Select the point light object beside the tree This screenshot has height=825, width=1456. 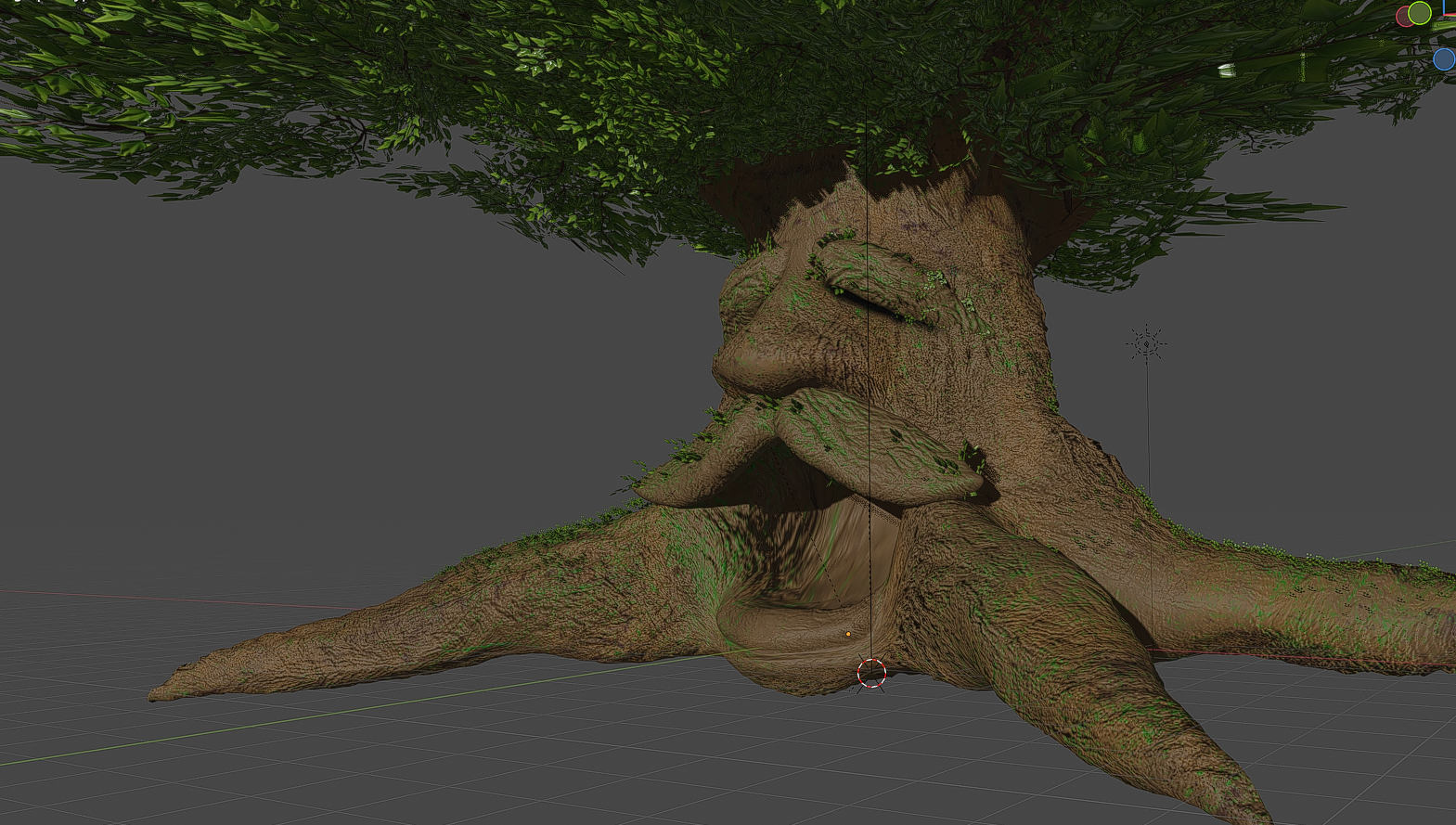[1146, 344]
